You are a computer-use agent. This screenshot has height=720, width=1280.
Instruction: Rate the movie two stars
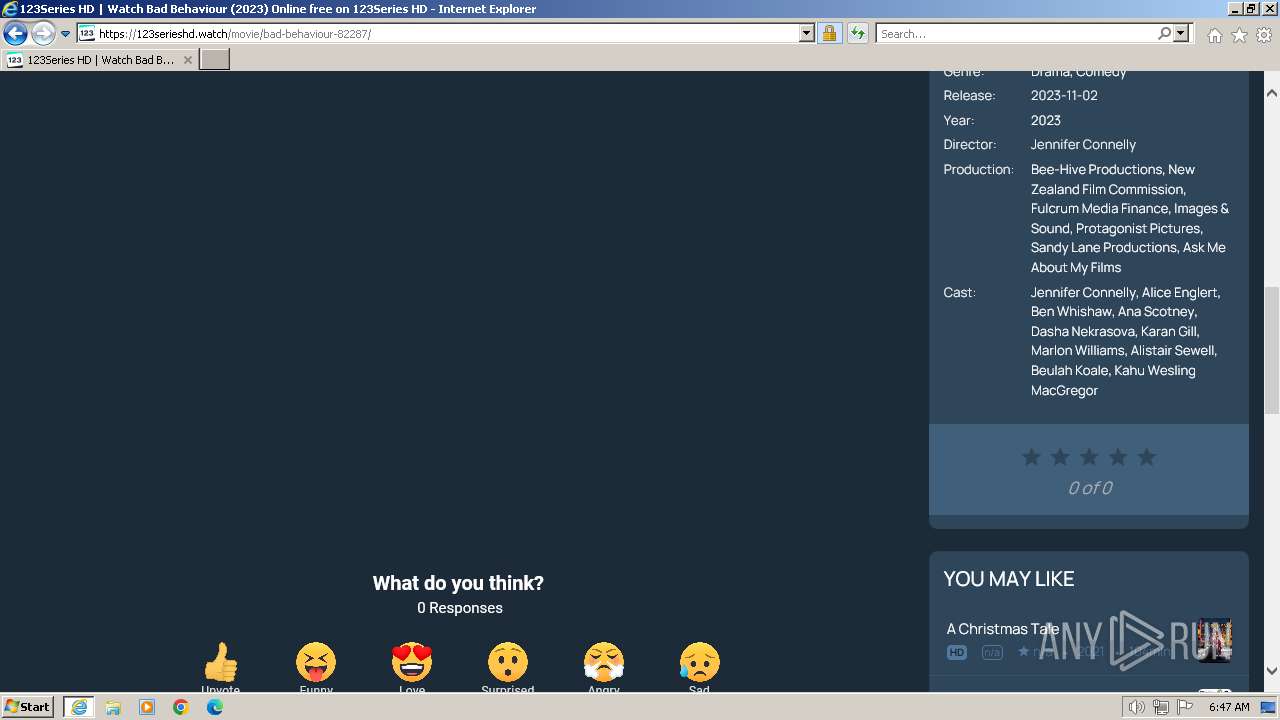(x=1060, y=457)
